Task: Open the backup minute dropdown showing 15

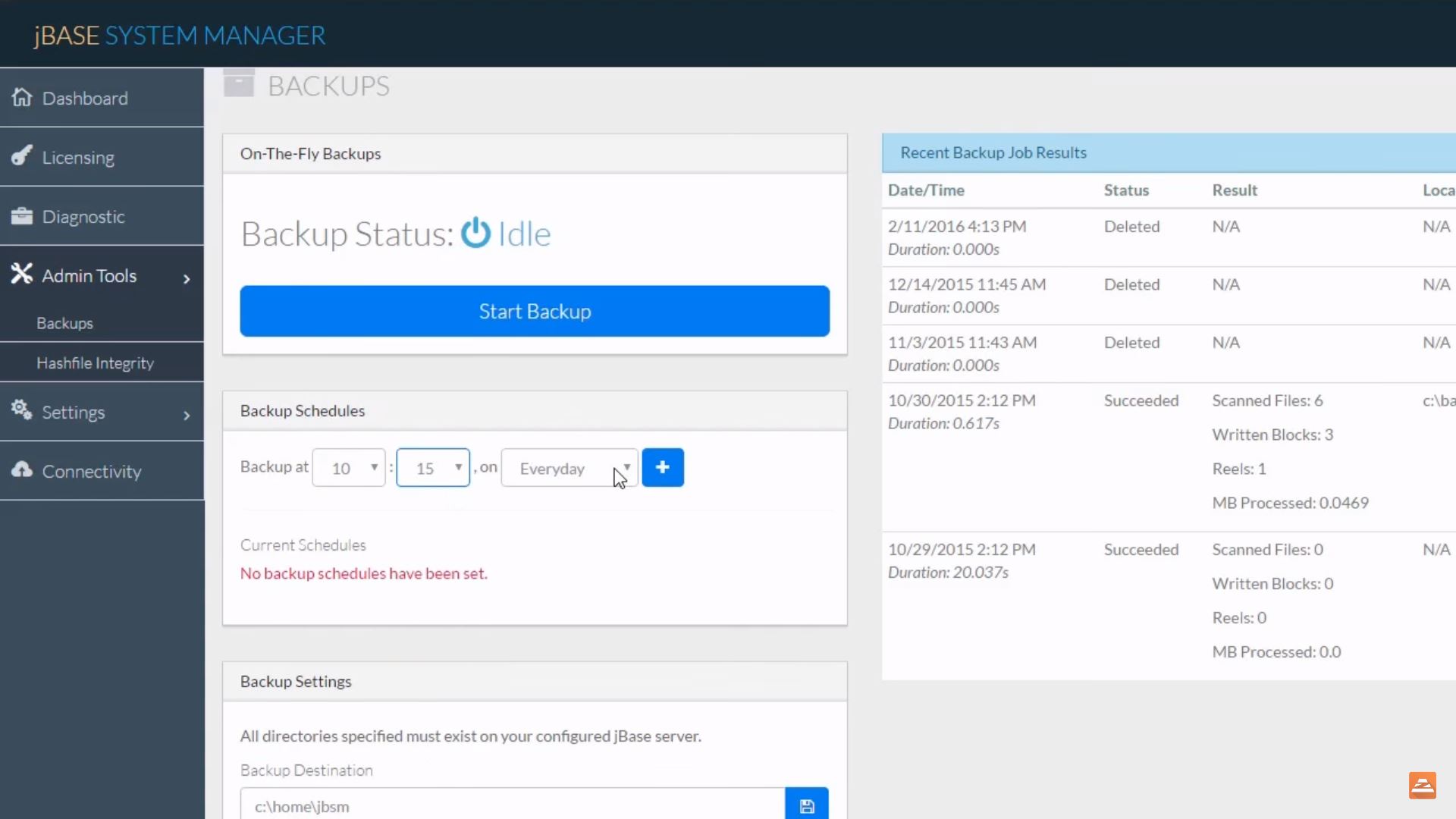Action: click(x=433, y=468)
